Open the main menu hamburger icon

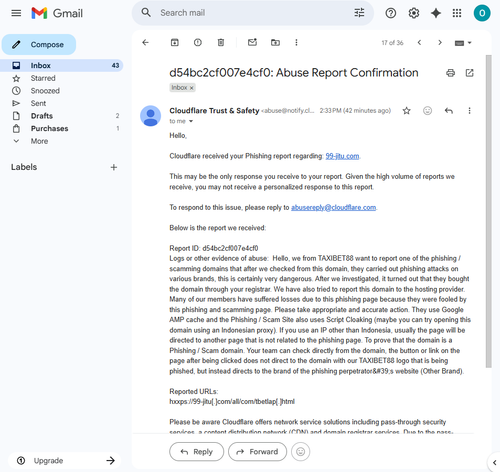16,13
